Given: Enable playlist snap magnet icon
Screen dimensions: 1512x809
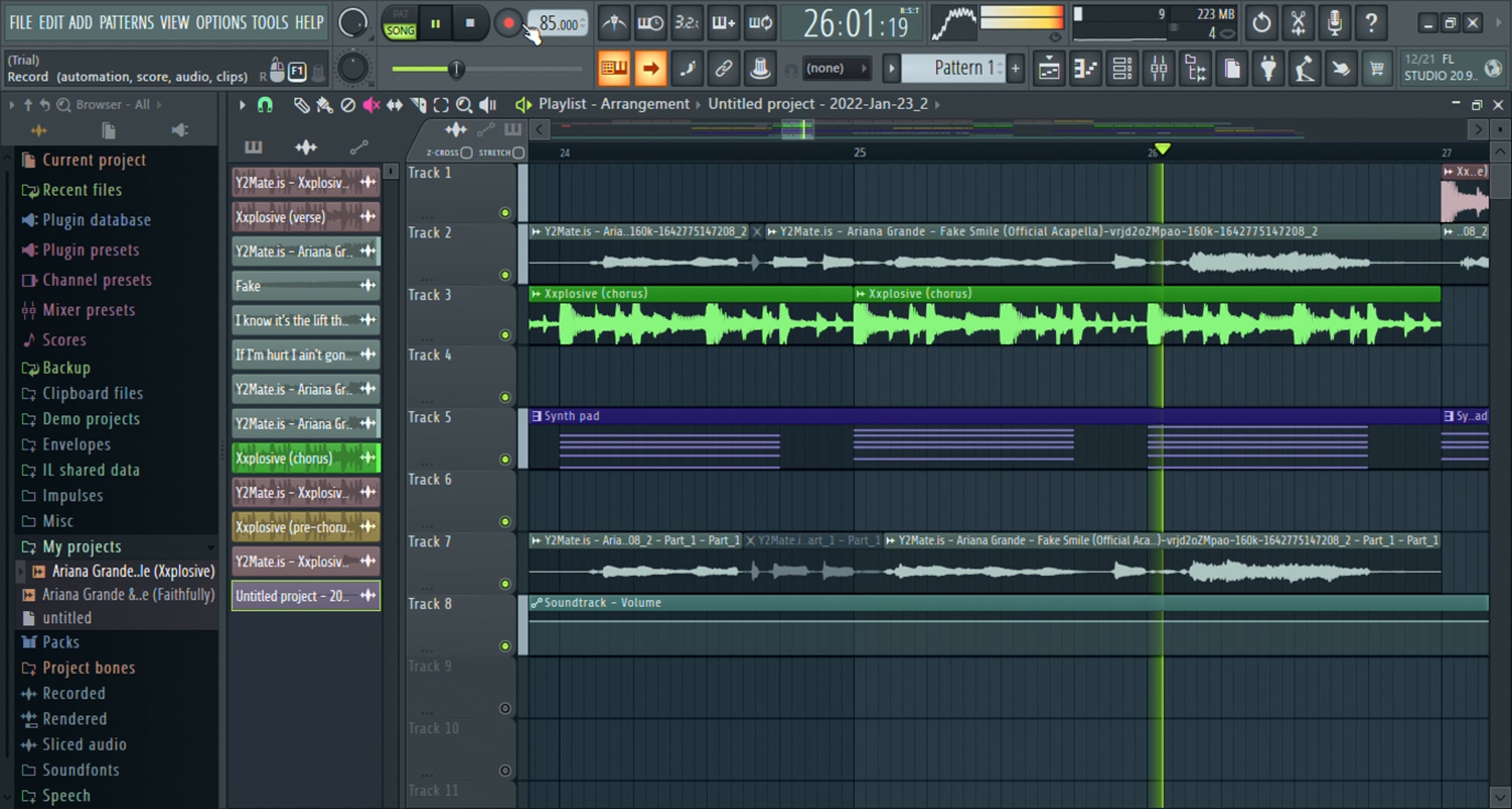Looking at the screenshot, I should pos(265,105).
